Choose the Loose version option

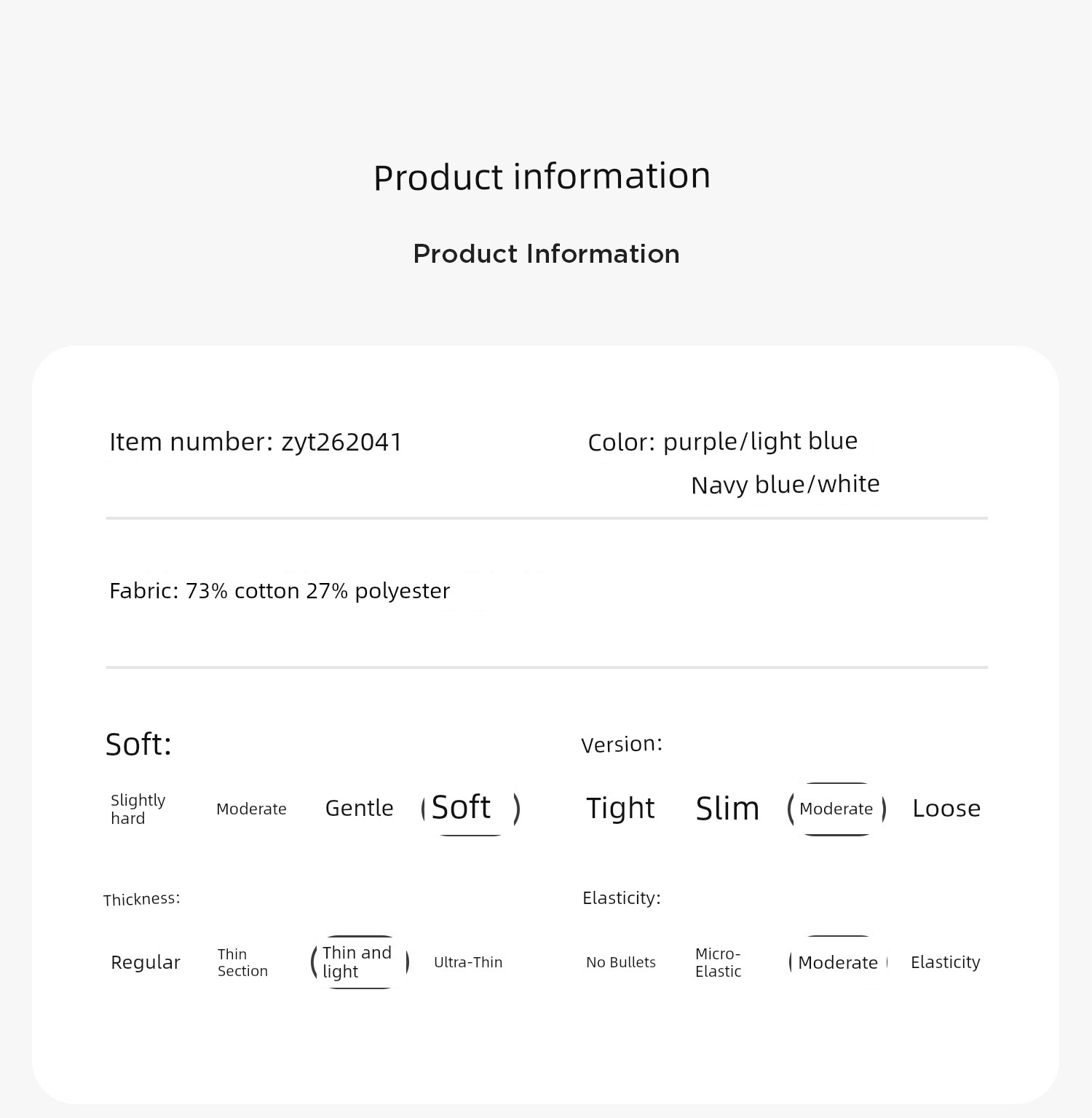[x=946, y=809]
